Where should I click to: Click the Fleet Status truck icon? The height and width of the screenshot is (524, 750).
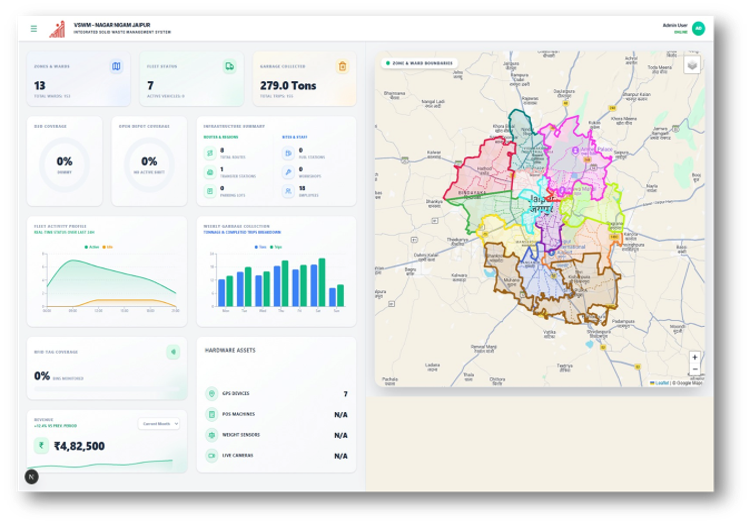pyautogui.click(x=230, y=66)
